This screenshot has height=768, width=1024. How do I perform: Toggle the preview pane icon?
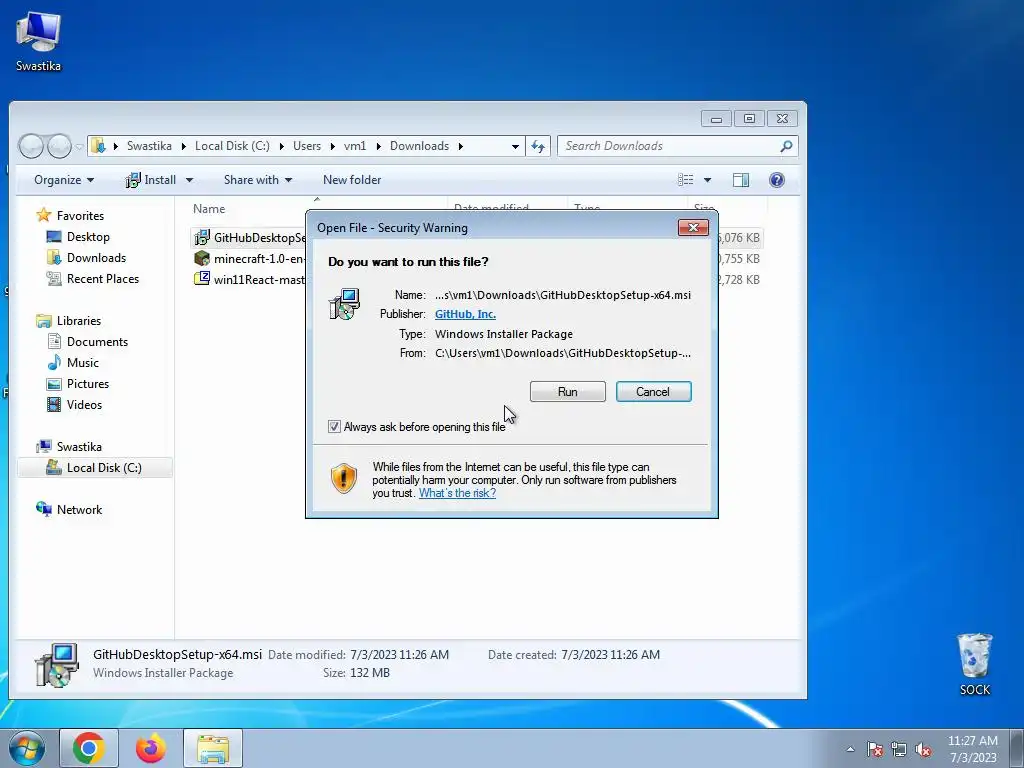741,180
